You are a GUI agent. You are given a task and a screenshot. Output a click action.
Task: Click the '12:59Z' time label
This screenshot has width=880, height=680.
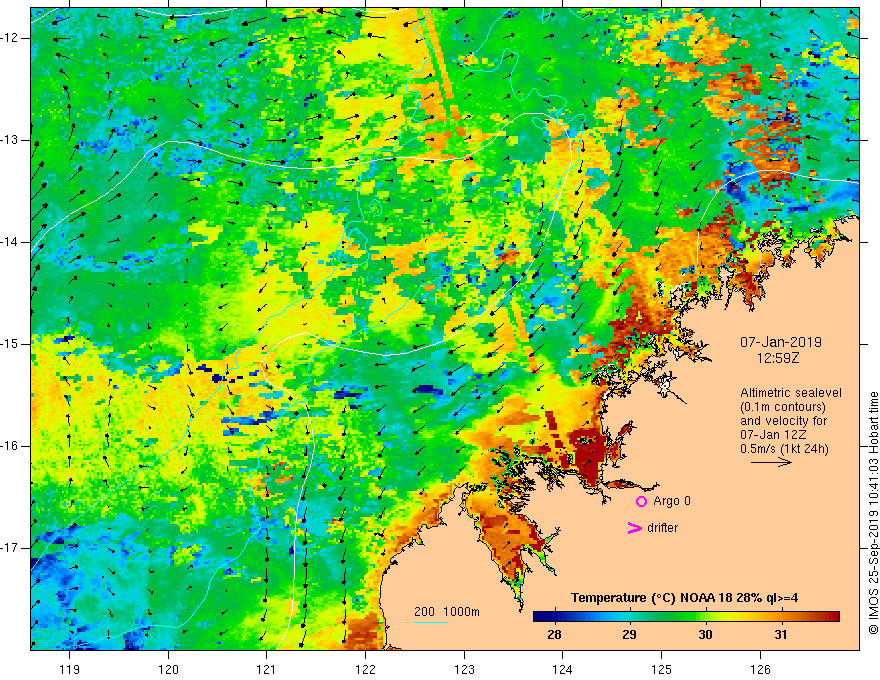point(777,358)
